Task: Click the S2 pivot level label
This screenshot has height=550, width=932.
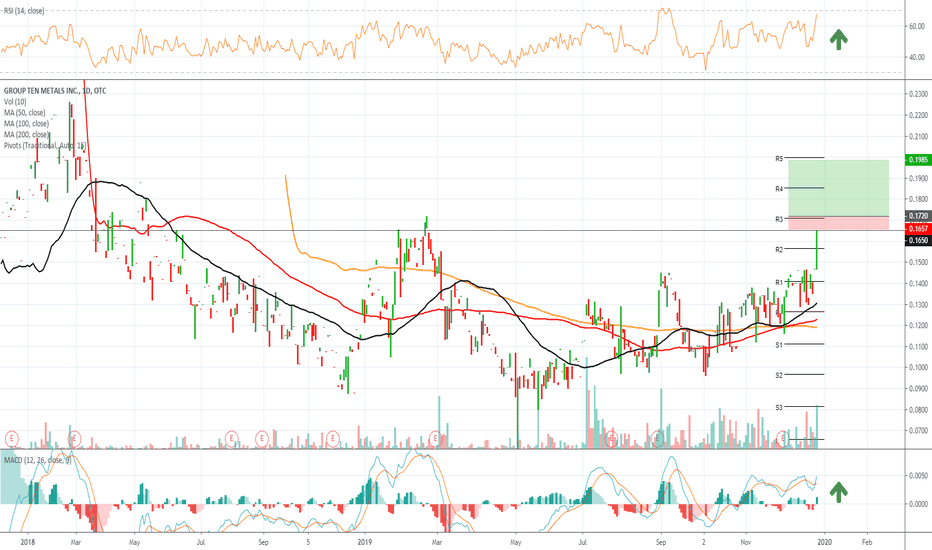Action: point(779,375)
